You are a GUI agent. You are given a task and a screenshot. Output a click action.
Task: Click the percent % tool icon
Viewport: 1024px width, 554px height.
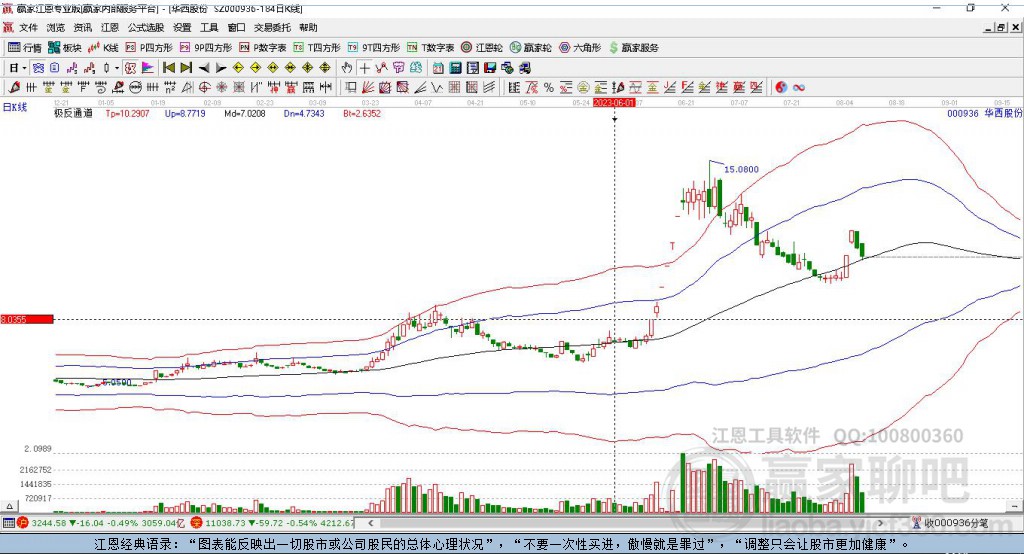coord(549,88)
